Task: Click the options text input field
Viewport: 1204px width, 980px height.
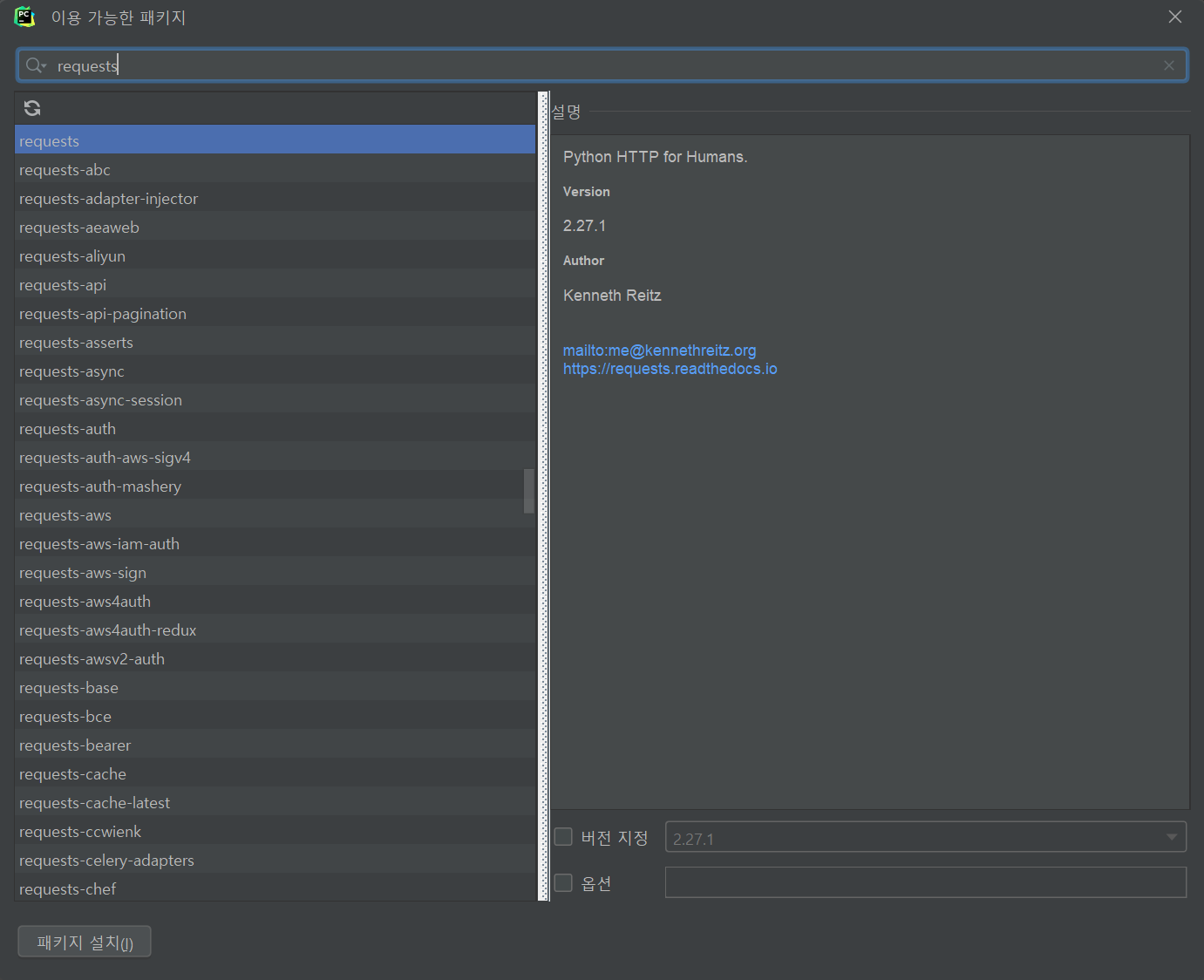Action: pyautogui.click(x=926, y=882)
